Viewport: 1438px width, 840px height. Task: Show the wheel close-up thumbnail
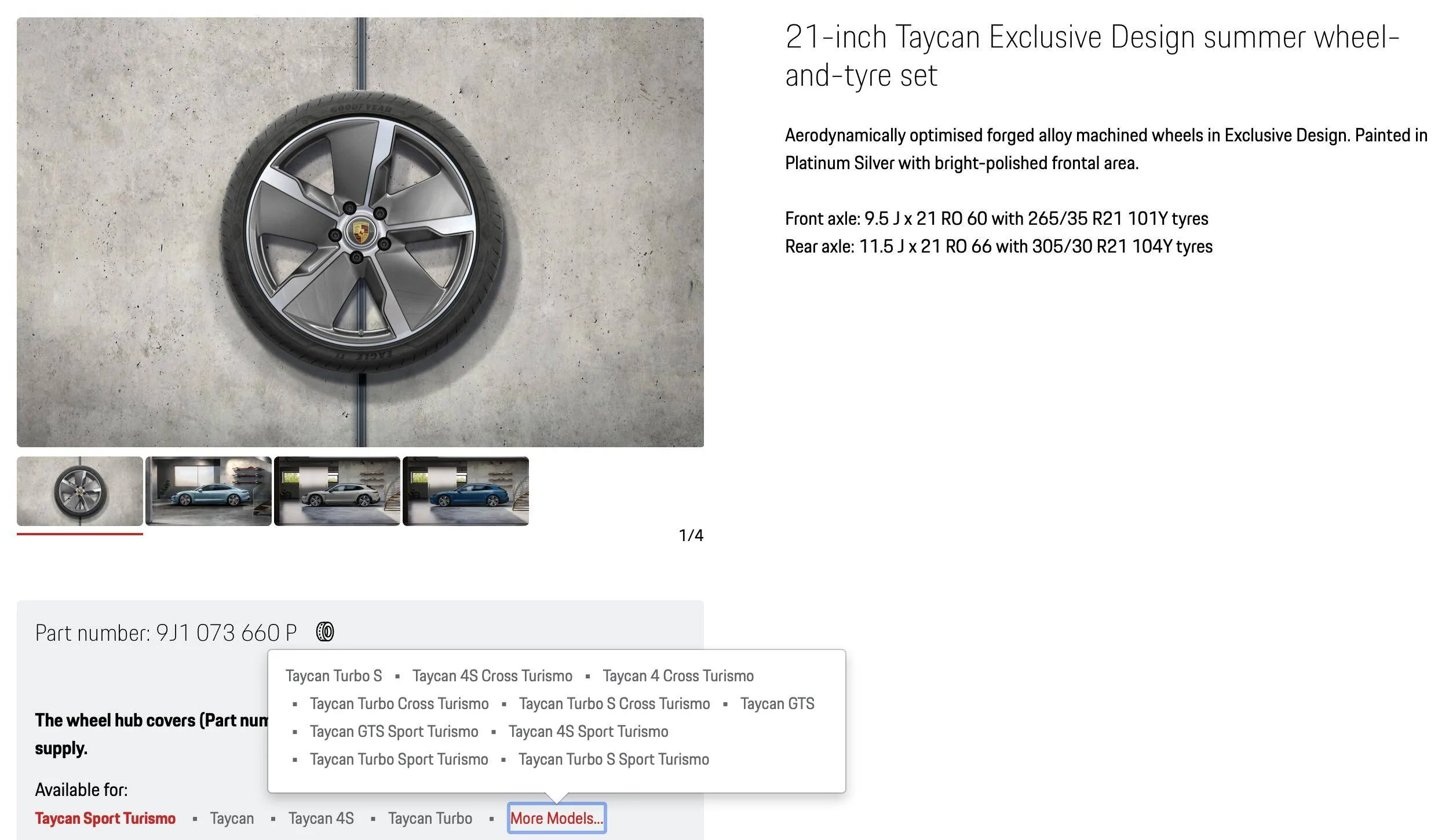click(80, 491)
